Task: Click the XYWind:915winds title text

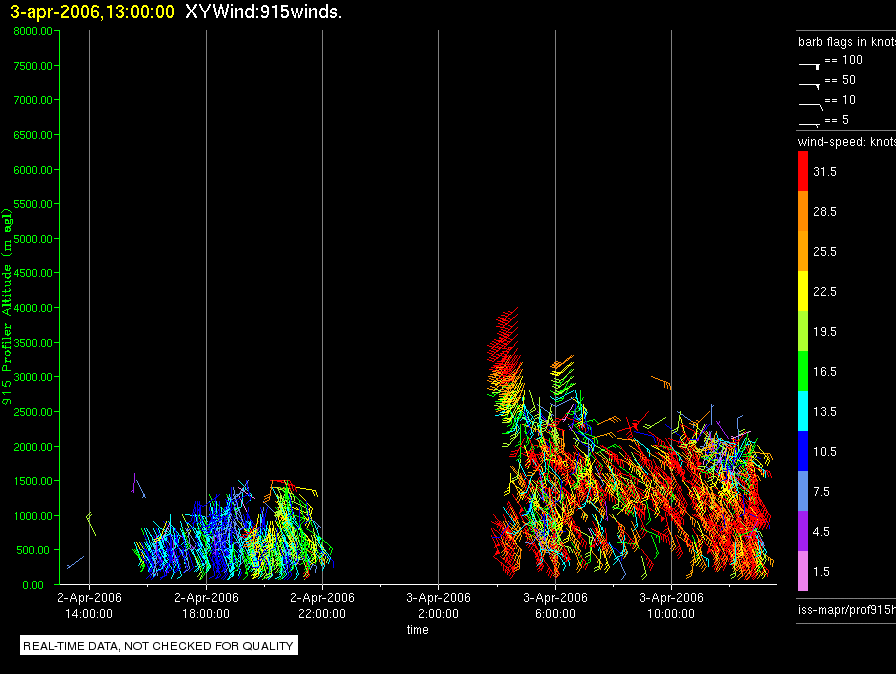Action: pyautogui.click(x=263, y=12)
